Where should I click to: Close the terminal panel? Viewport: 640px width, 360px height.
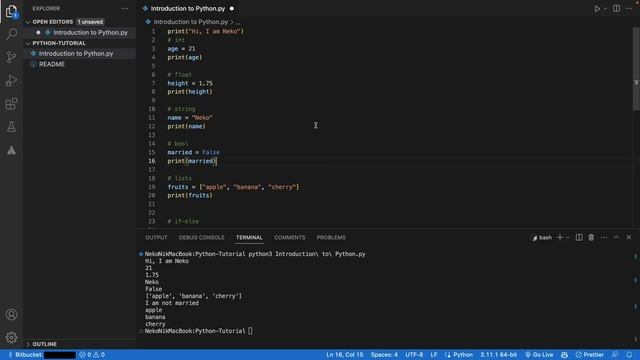coord(629,237)
